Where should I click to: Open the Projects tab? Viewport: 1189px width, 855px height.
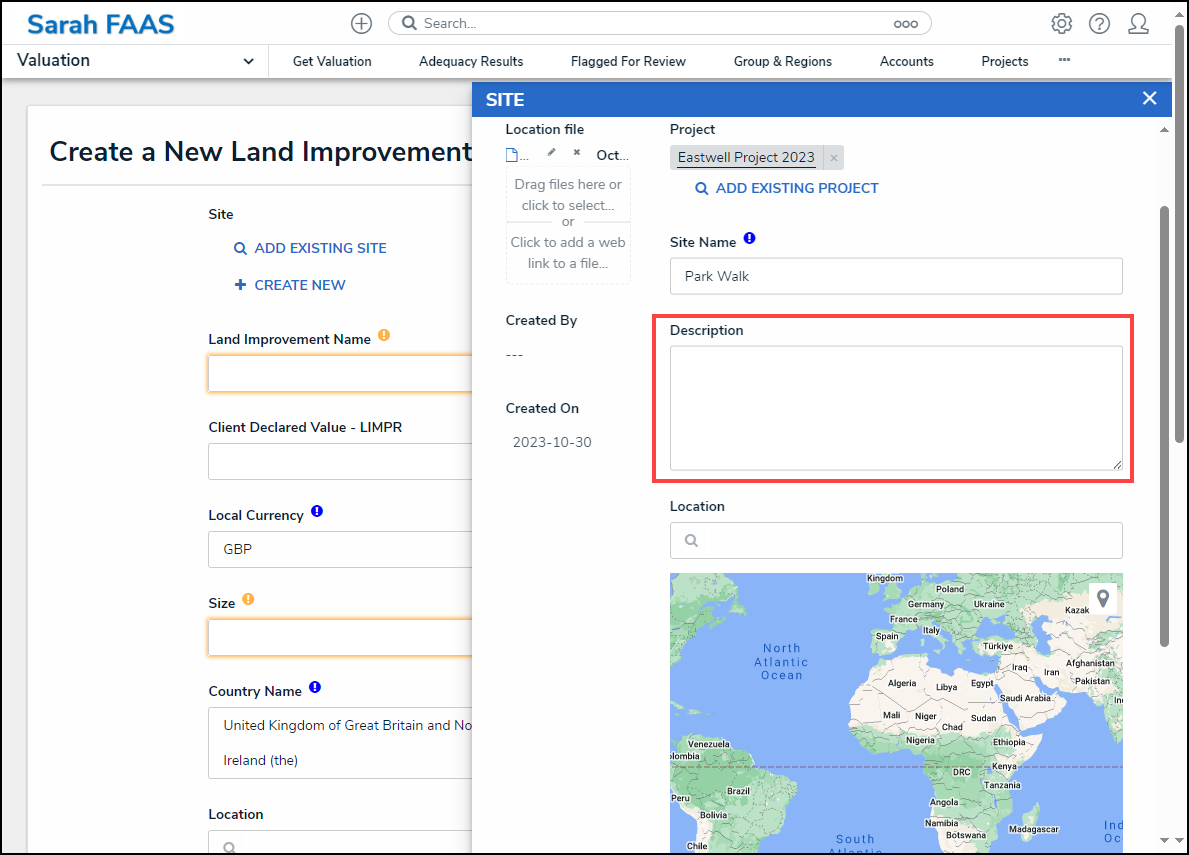pyautogui.click(x=1005, y=61)
